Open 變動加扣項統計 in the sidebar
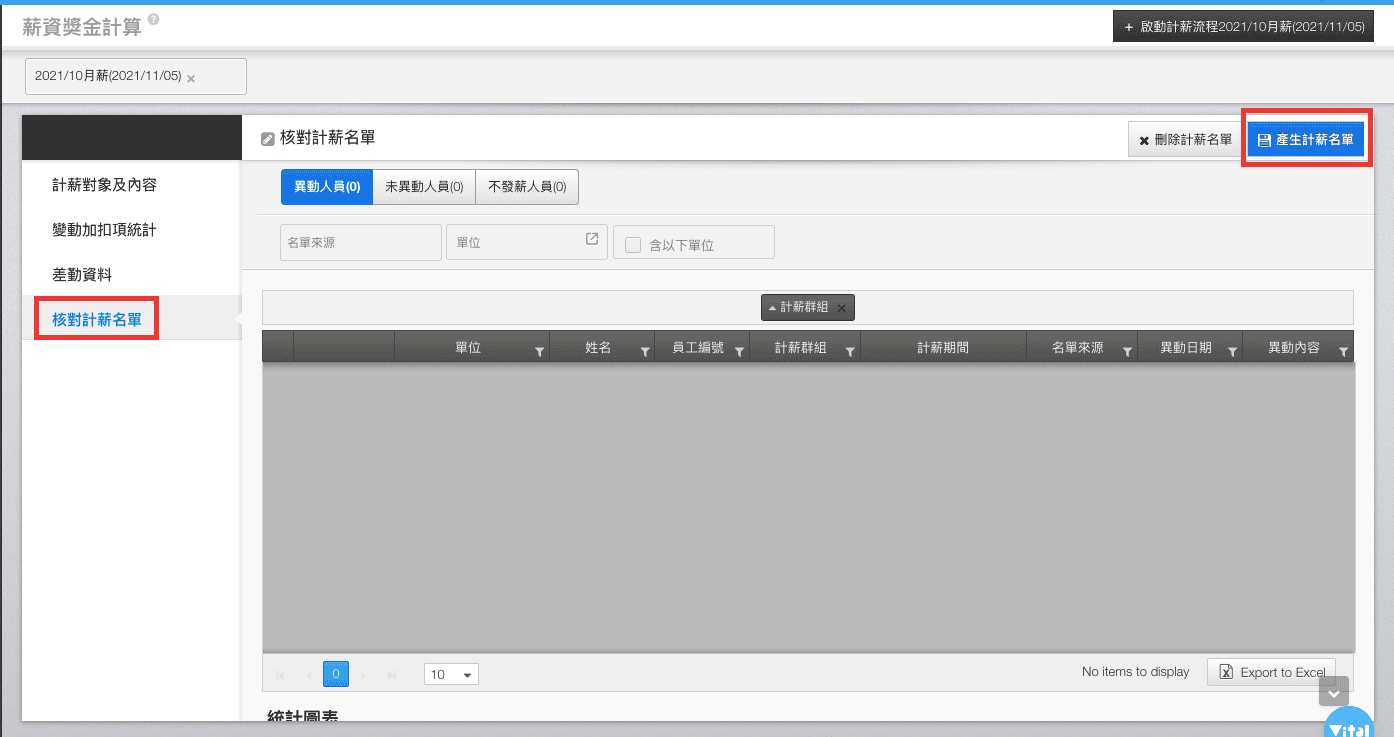 point(104,230)
